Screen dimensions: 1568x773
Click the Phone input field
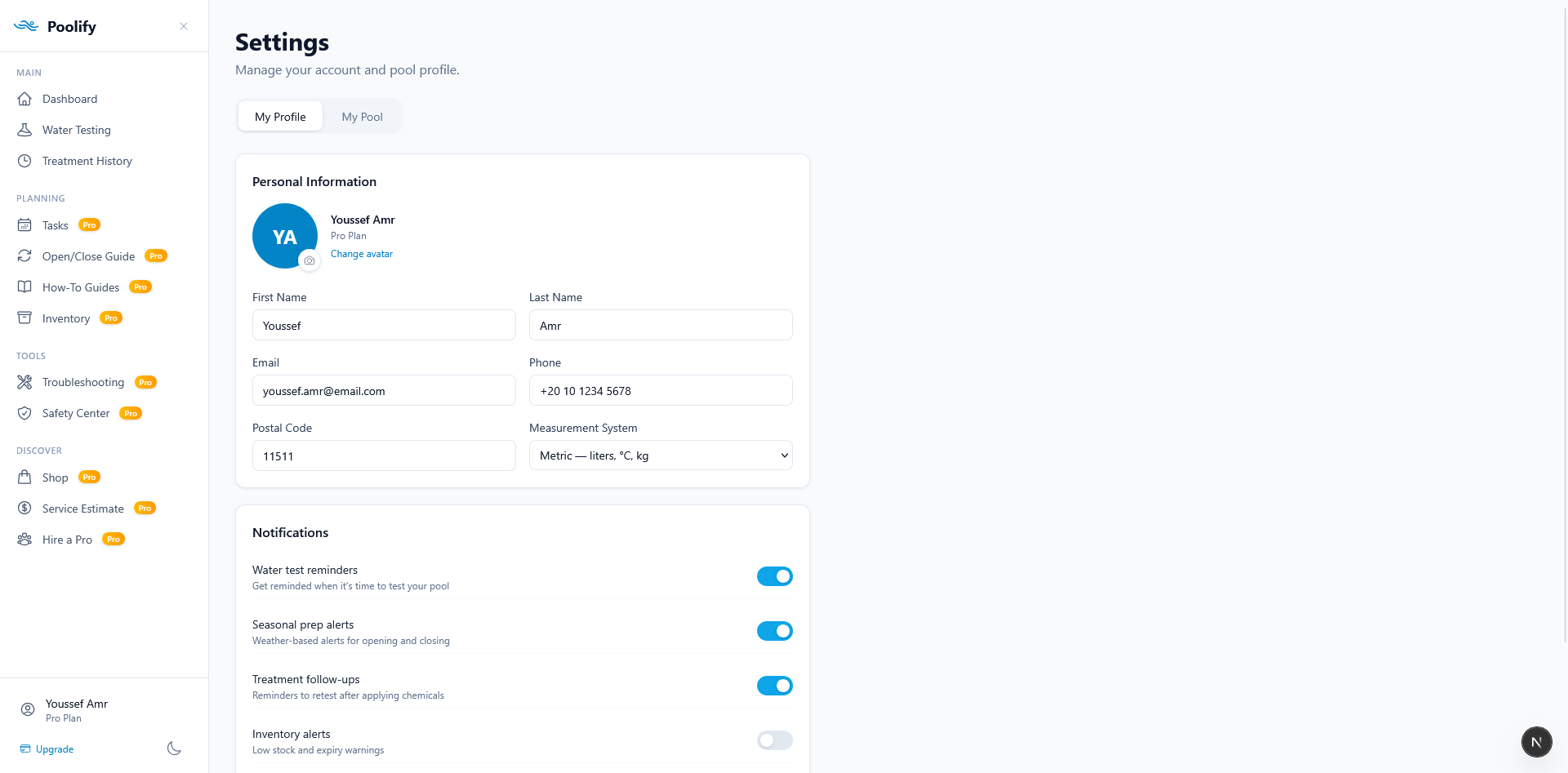tap(661, 390)
